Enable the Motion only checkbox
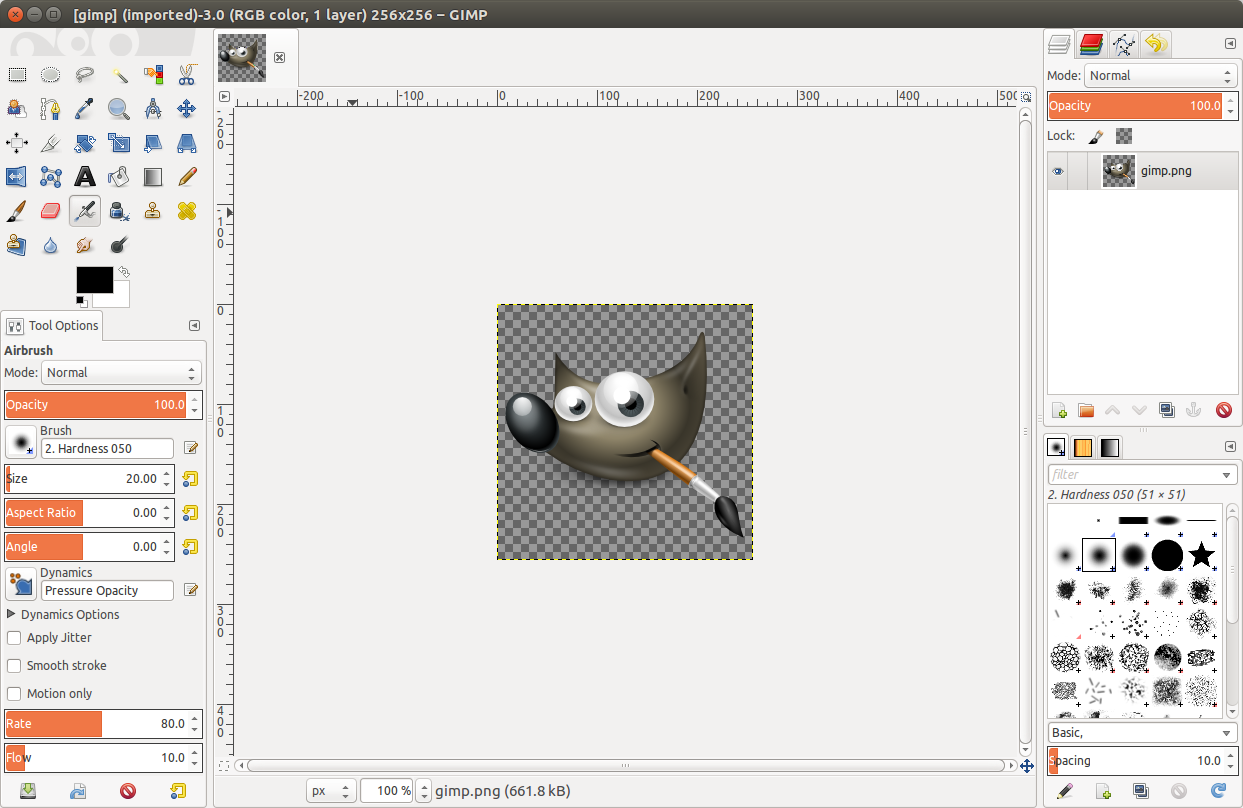Screen dimensions: 1243x808 click(x=14, y=694)
